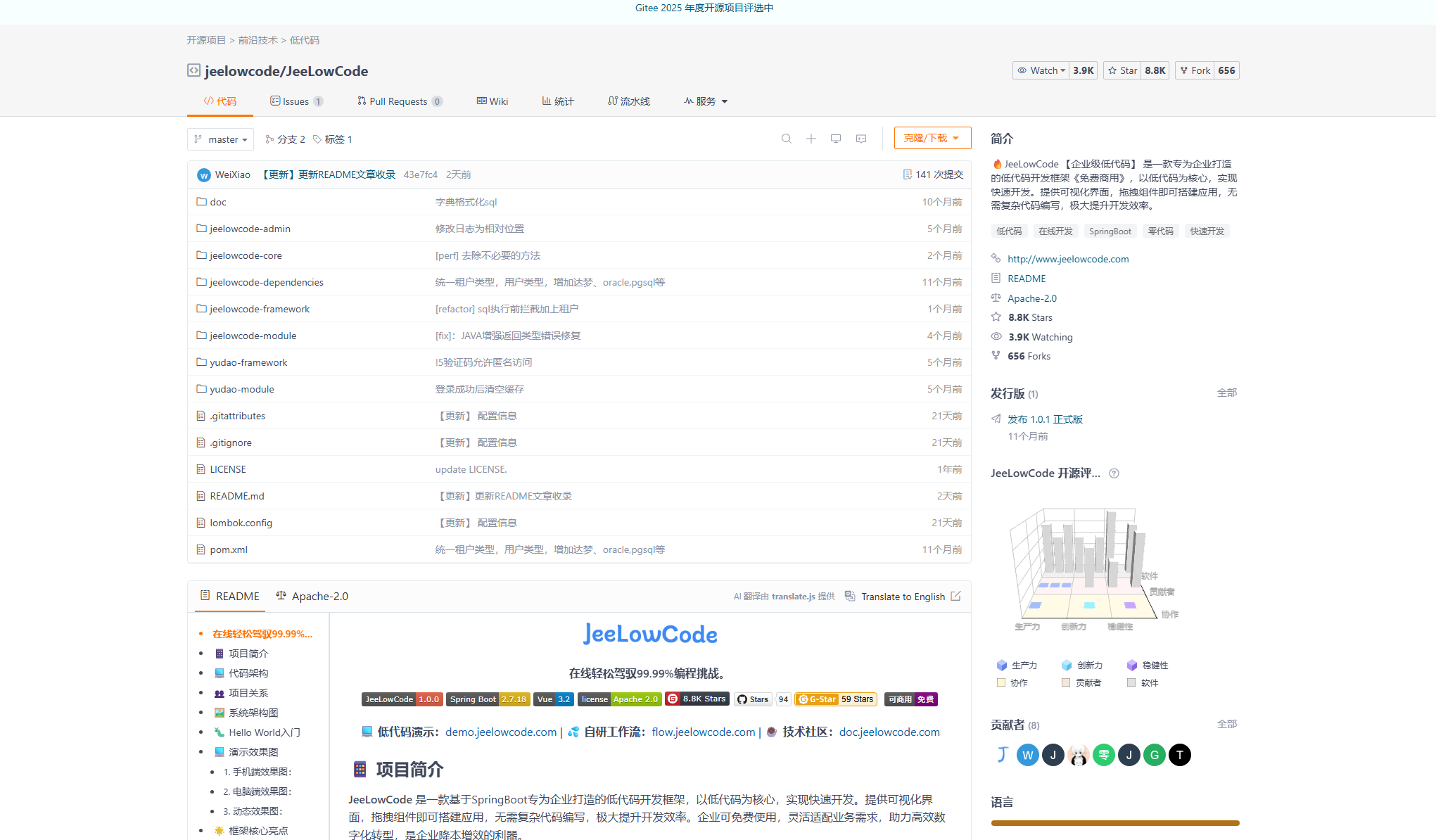
Task: Click the code review comment icon
Action: (860, 139)
